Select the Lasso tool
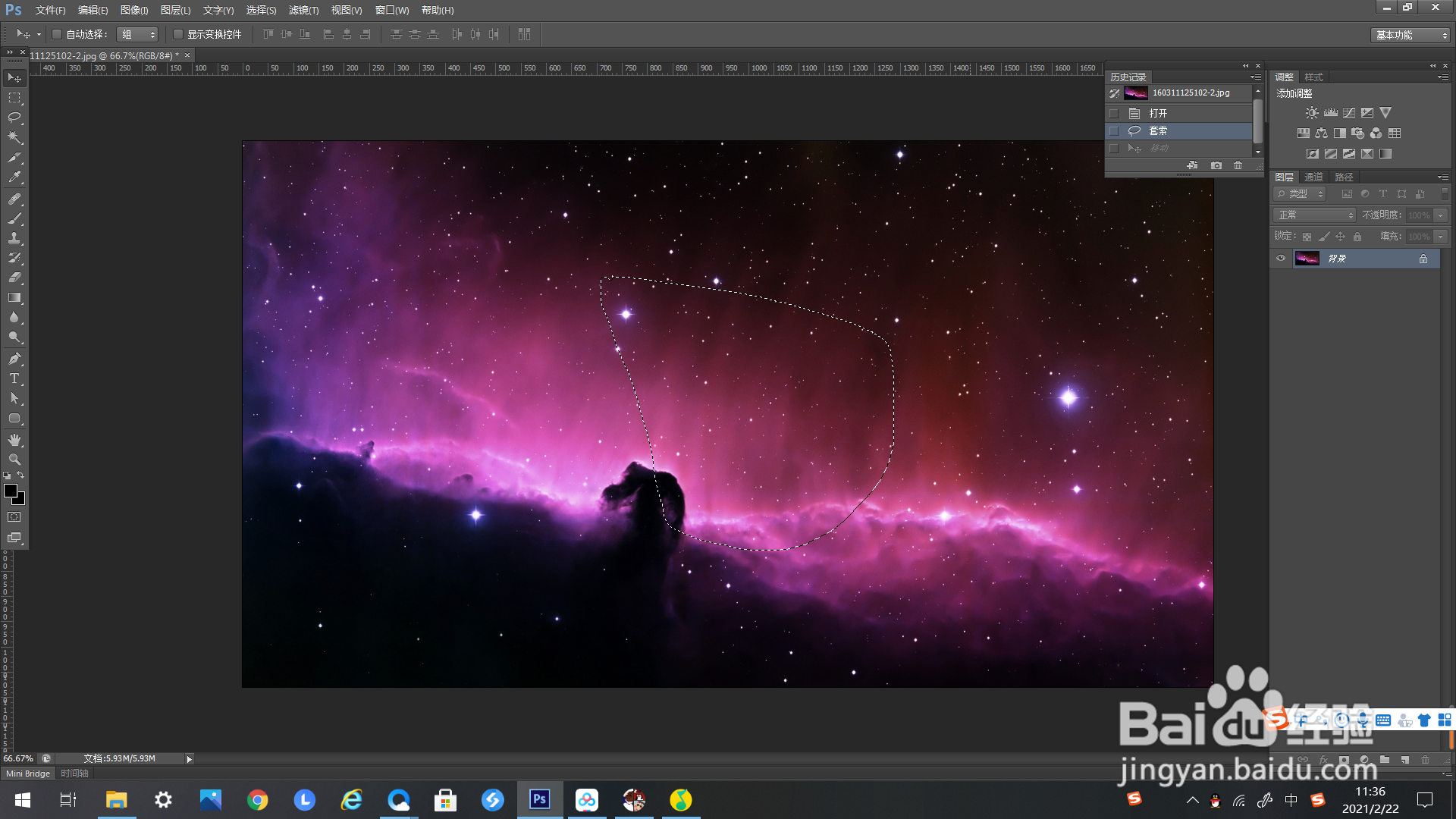The width and height of the screenshot is (1456, 819). 14,118
